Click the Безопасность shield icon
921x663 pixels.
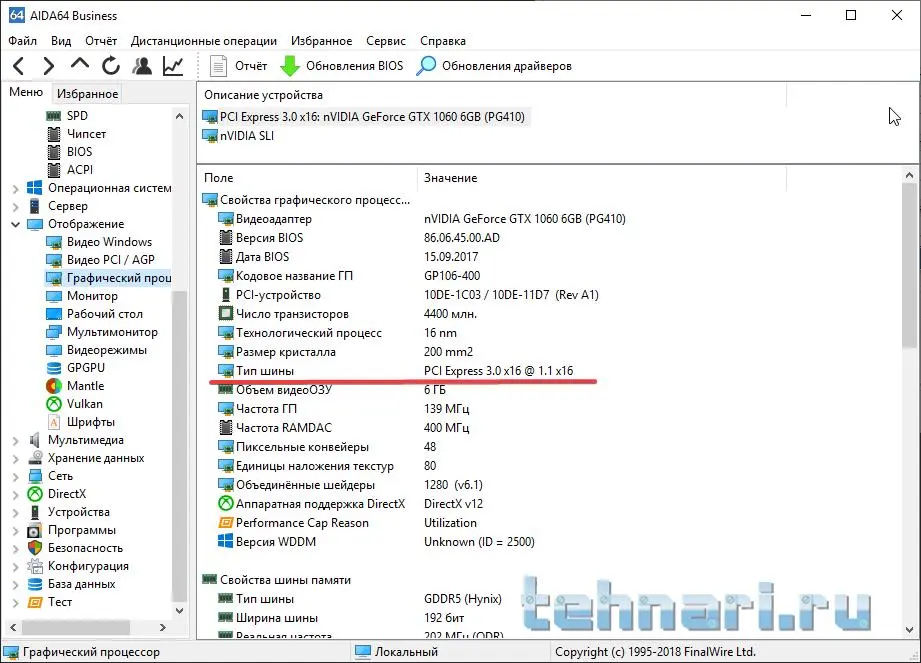(x=35, y=548)
